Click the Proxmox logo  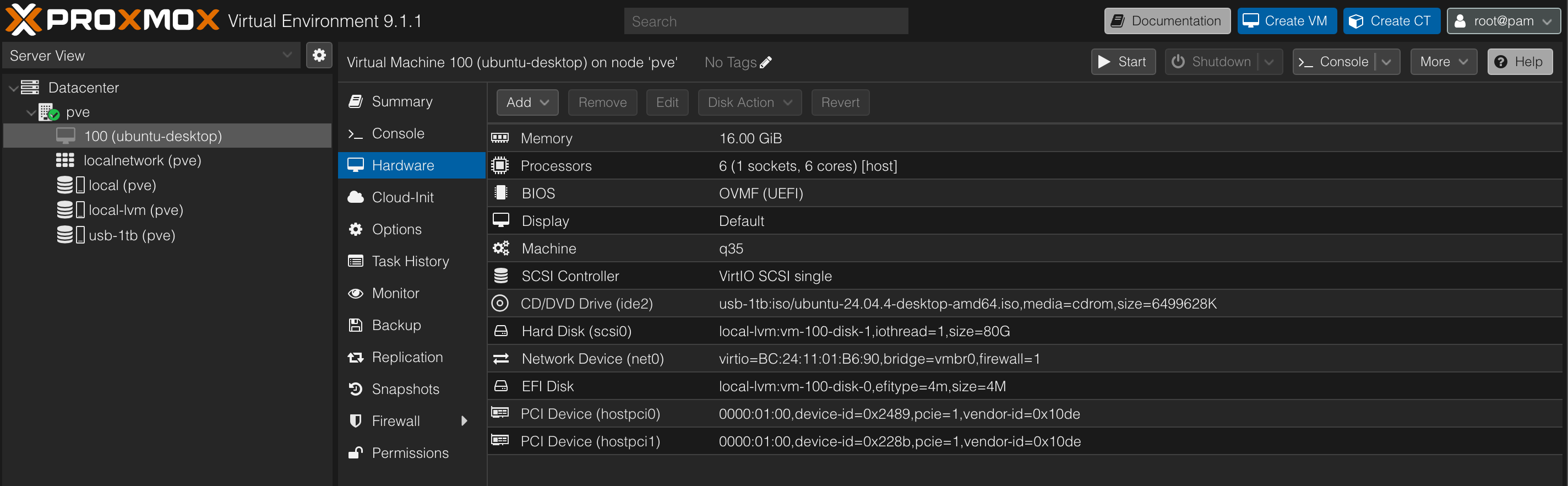pyautogui.click(x=112, y=20)
